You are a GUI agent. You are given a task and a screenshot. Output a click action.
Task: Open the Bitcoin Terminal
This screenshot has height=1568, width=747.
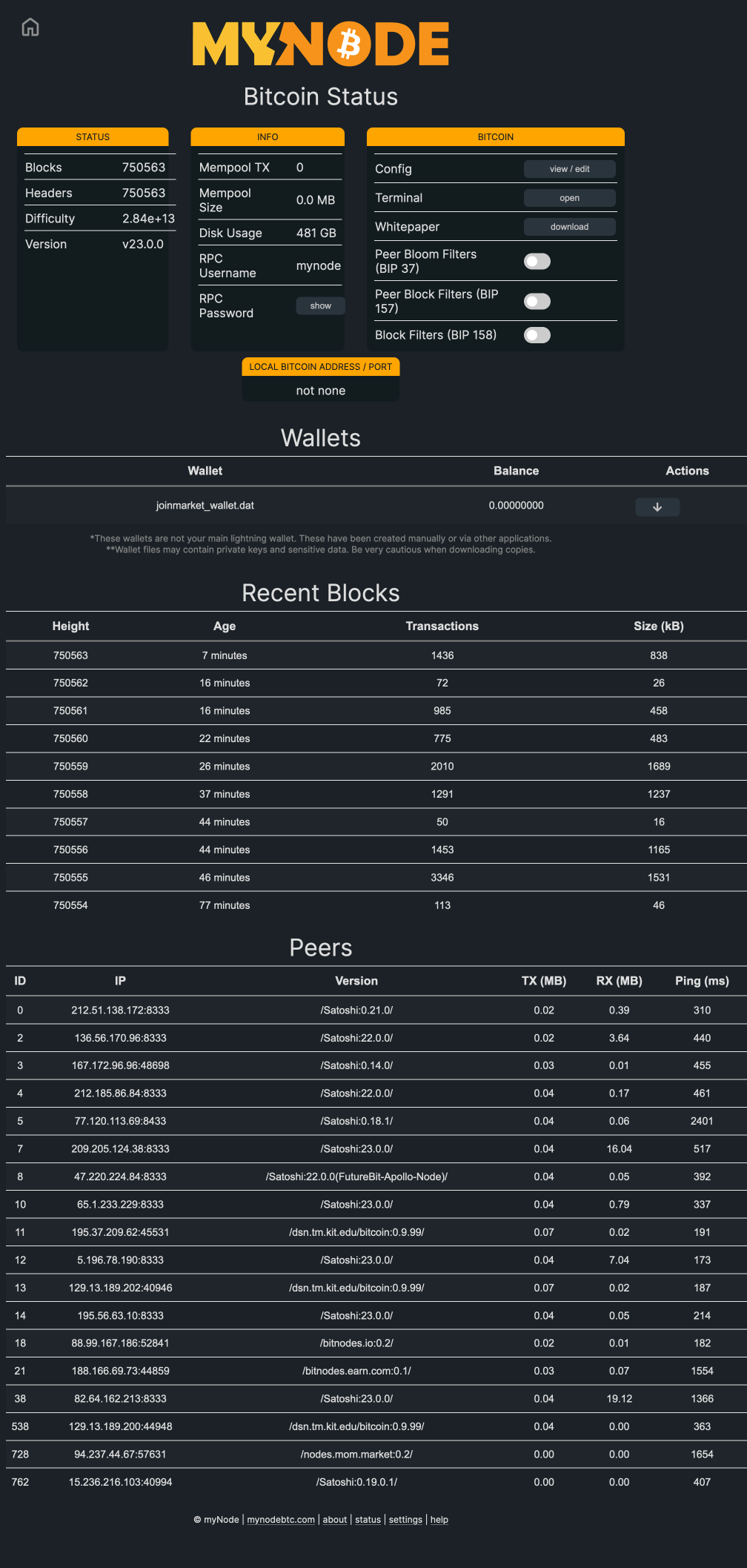(x=569, y=198)
